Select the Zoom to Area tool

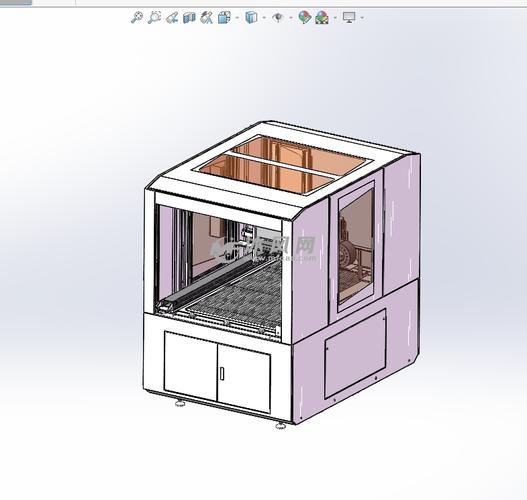pos(155,17)
